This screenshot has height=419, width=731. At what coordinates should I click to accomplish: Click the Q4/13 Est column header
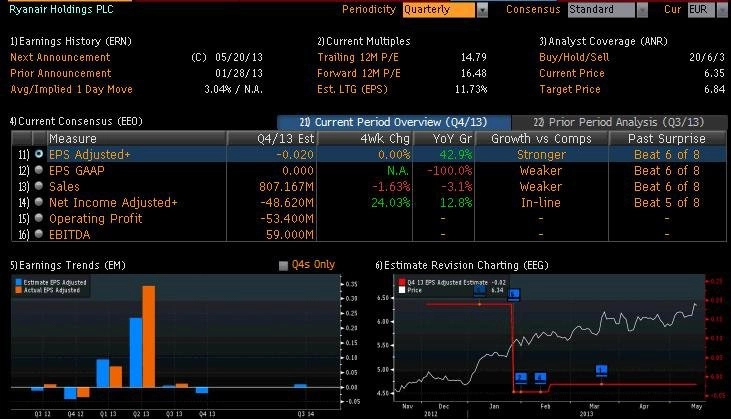272,138
